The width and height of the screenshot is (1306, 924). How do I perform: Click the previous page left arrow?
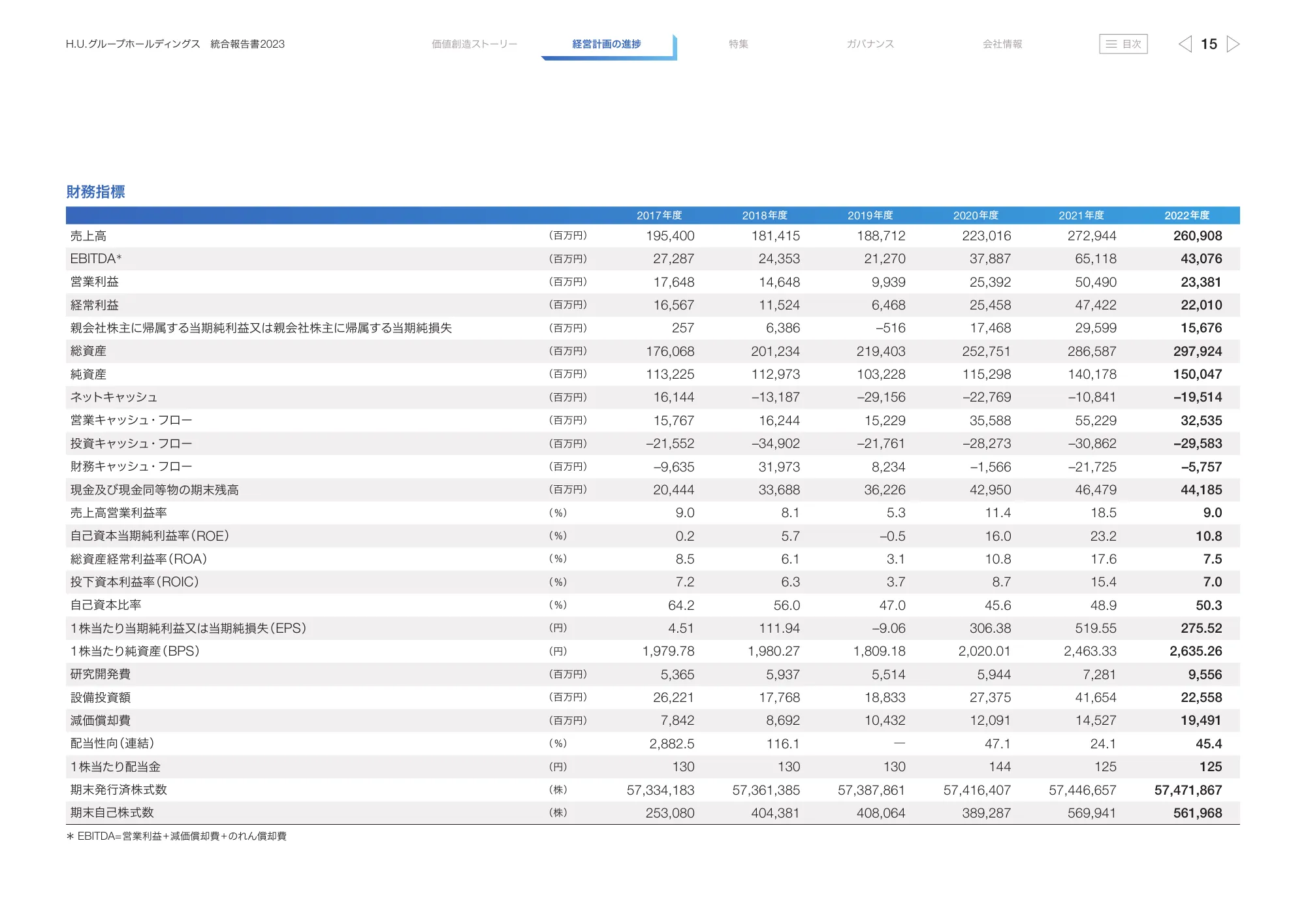pos(1185,44)
